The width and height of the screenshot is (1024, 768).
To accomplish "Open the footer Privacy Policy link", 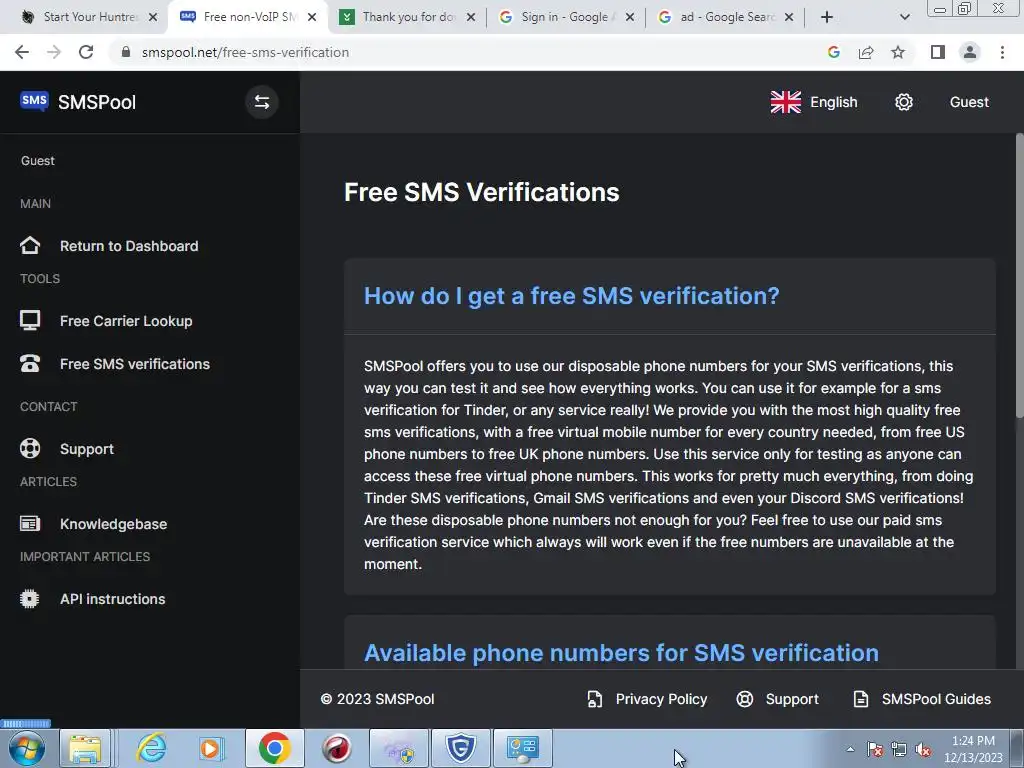I will (x=662, y=699).
